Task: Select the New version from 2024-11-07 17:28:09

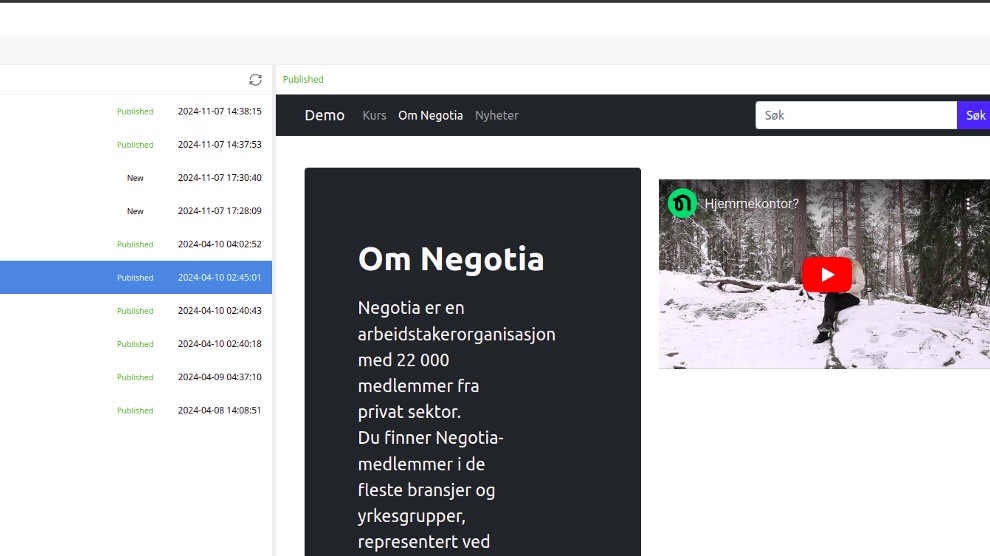Action: (x=136, y=211)
